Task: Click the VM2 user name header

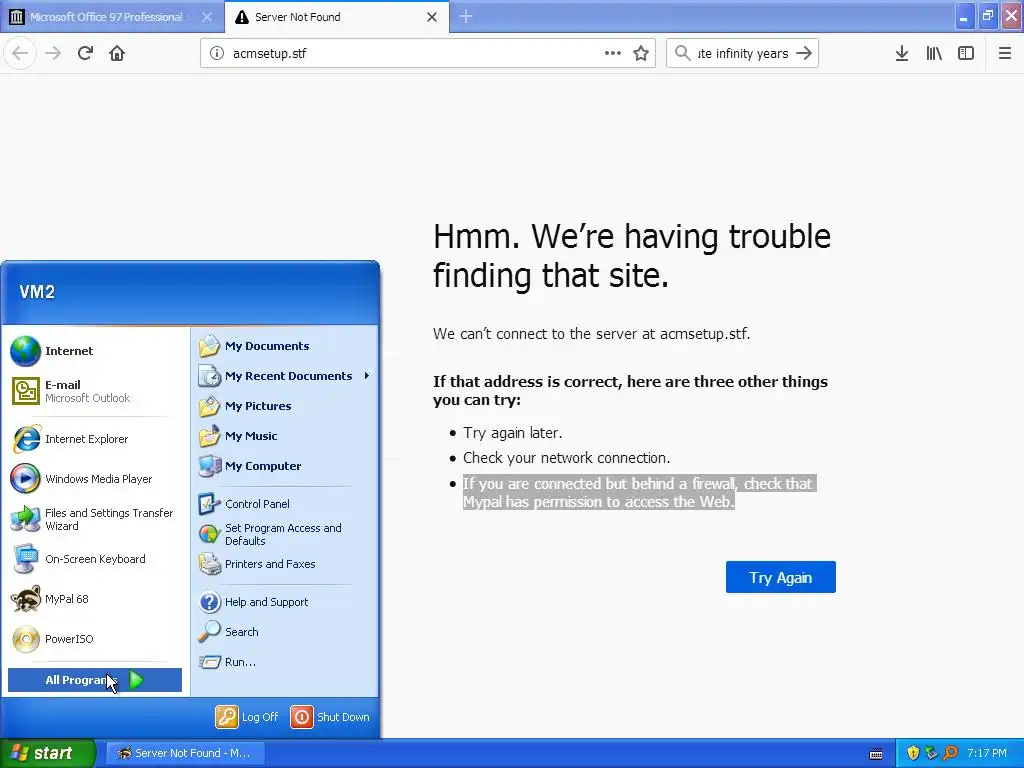Action: click(37, 292)
